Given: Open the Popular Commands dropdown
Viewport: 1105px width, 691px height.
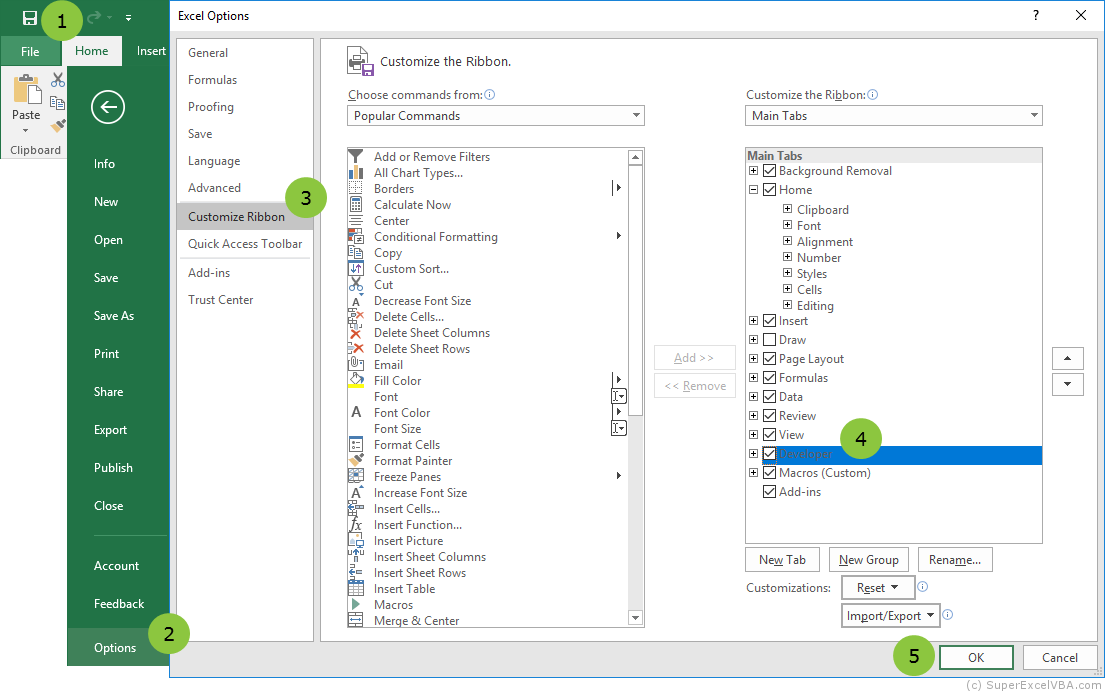Looking at the screenshot, I should [x=495, y=116].
